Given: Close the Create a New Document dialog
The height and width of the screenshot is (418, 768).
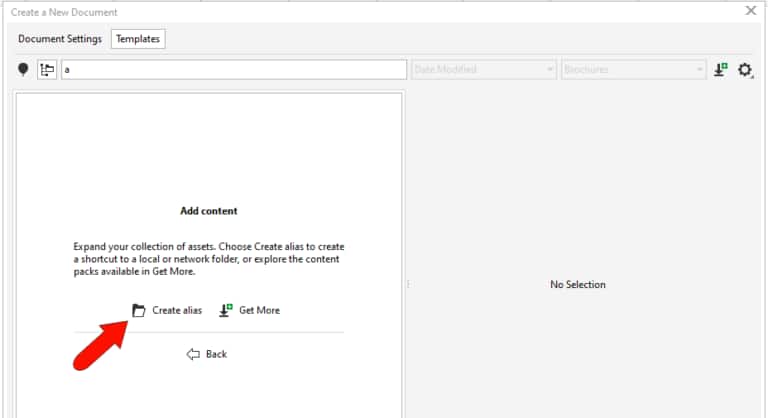Looking at the screenshot, I should [751, 11].
